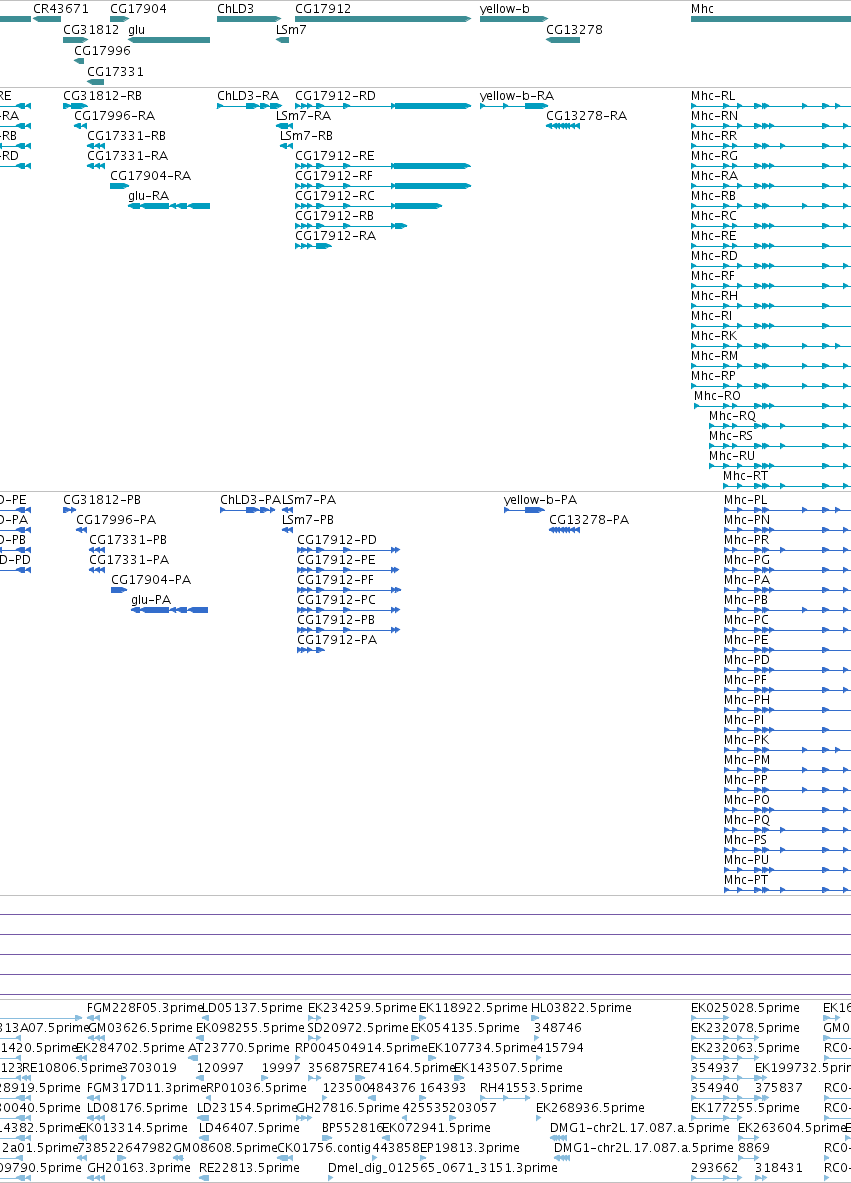Select the LSm7 gene label
Image resolution: width=851 pixels, height=1183 pixels.
[291, 30]
